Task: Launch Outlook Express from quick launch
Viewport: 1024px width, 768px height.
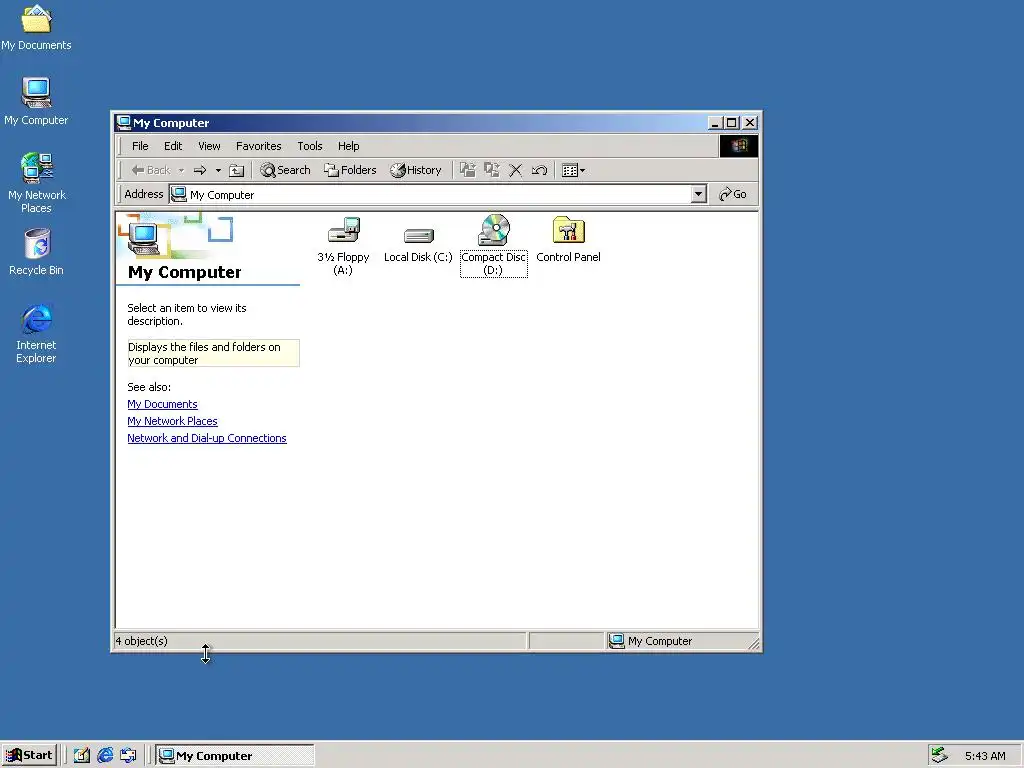Action: pos(128,756)
